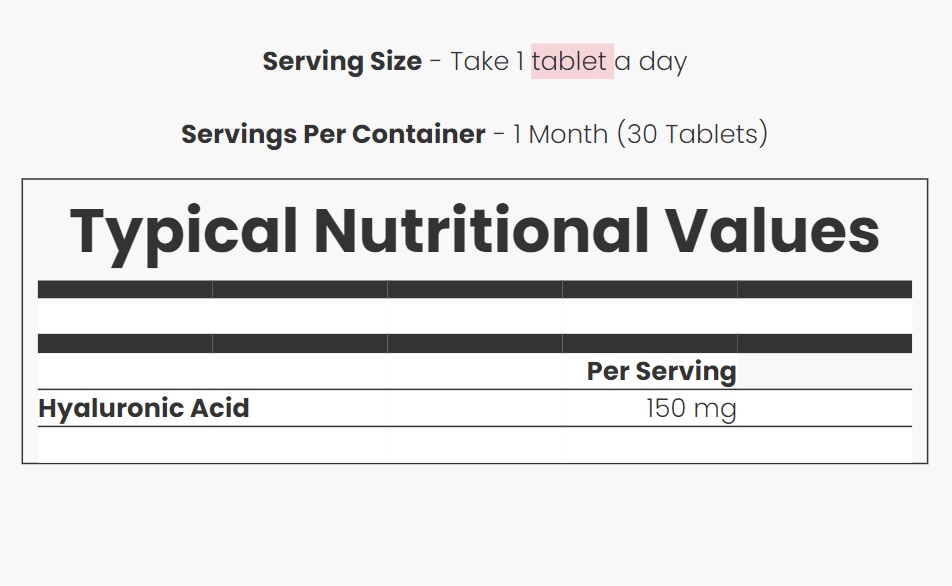Click the upper dark bar of the table

coord(475,290)
